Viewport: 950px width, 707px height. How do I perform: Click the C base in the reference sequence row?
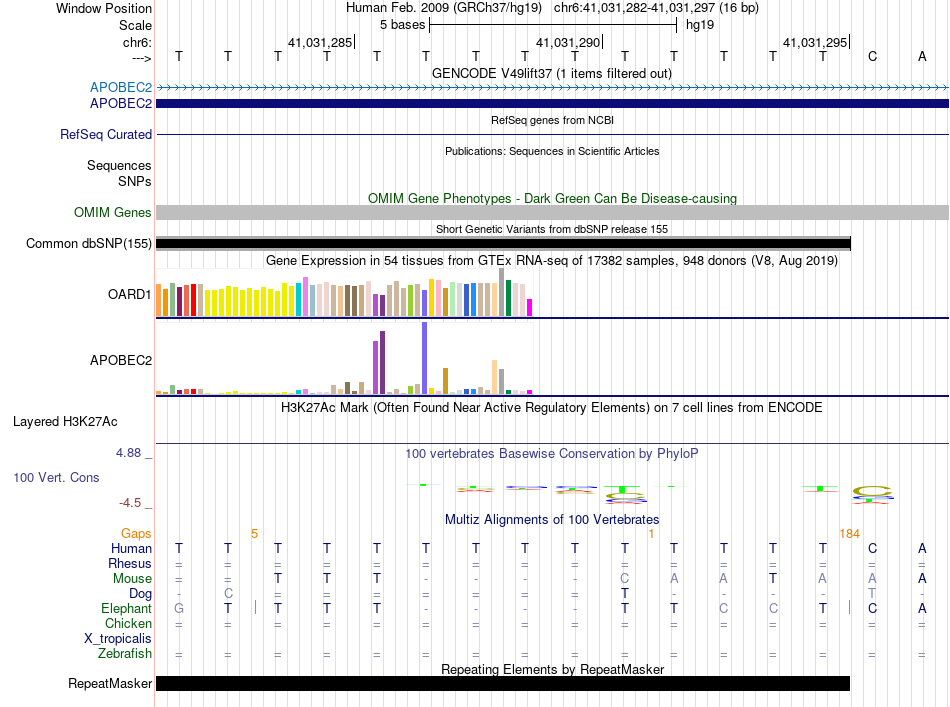tap(872, 56)
